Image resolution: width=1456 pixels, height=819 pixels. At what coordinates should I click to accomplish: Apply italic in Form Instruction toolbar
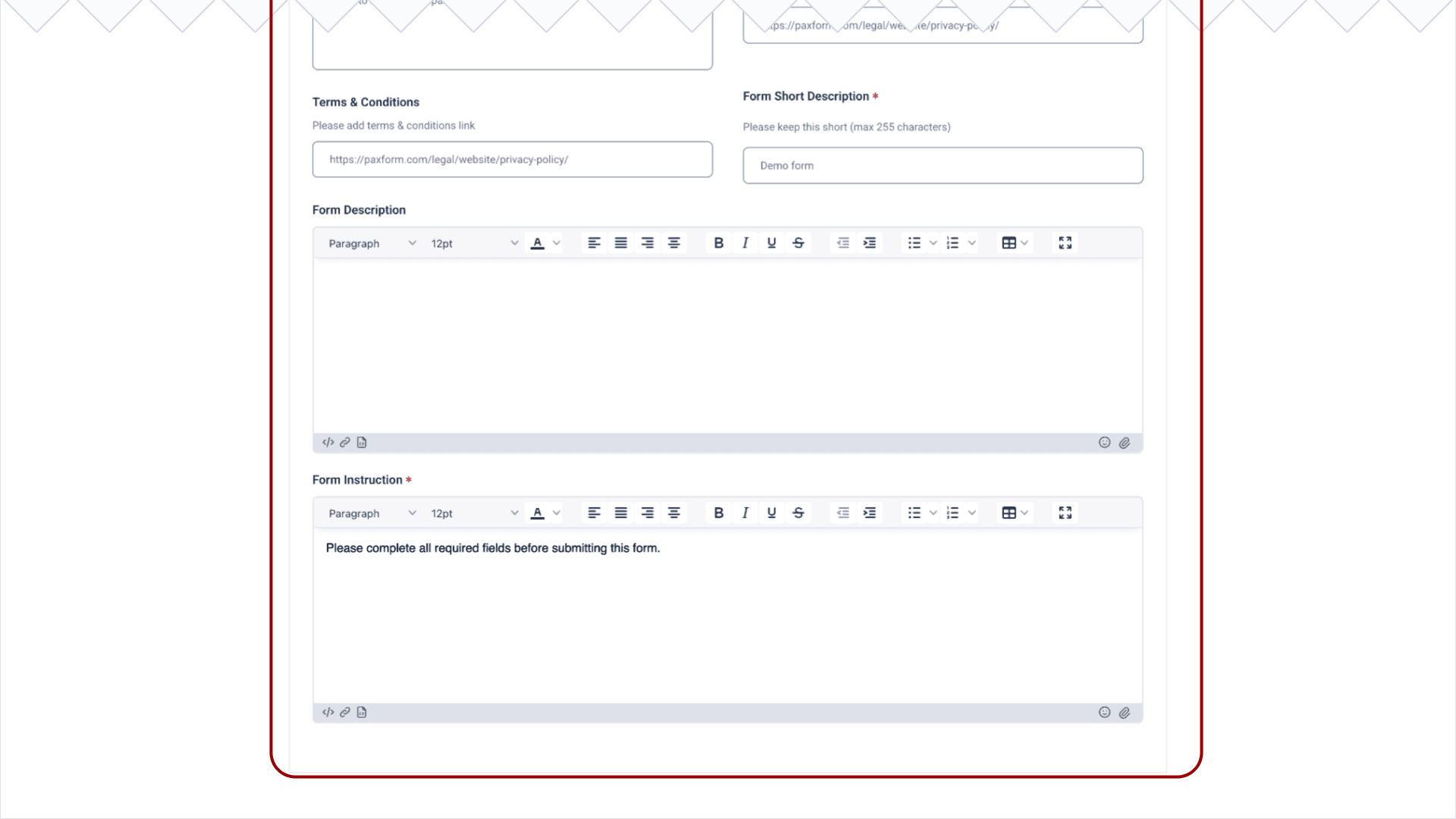pos(745,513)
